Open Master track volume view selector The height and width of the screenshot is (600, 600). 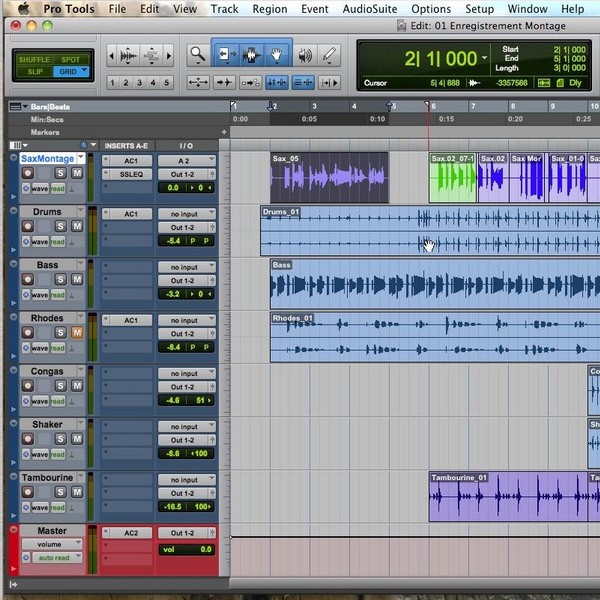tap(52, 545)
